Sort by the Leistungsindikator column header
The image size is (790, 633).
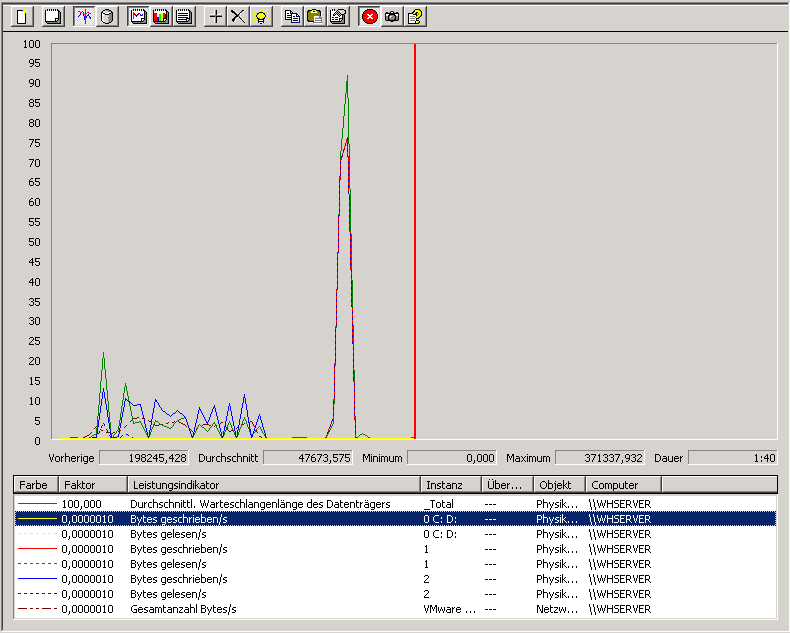[x=274, y=485]
